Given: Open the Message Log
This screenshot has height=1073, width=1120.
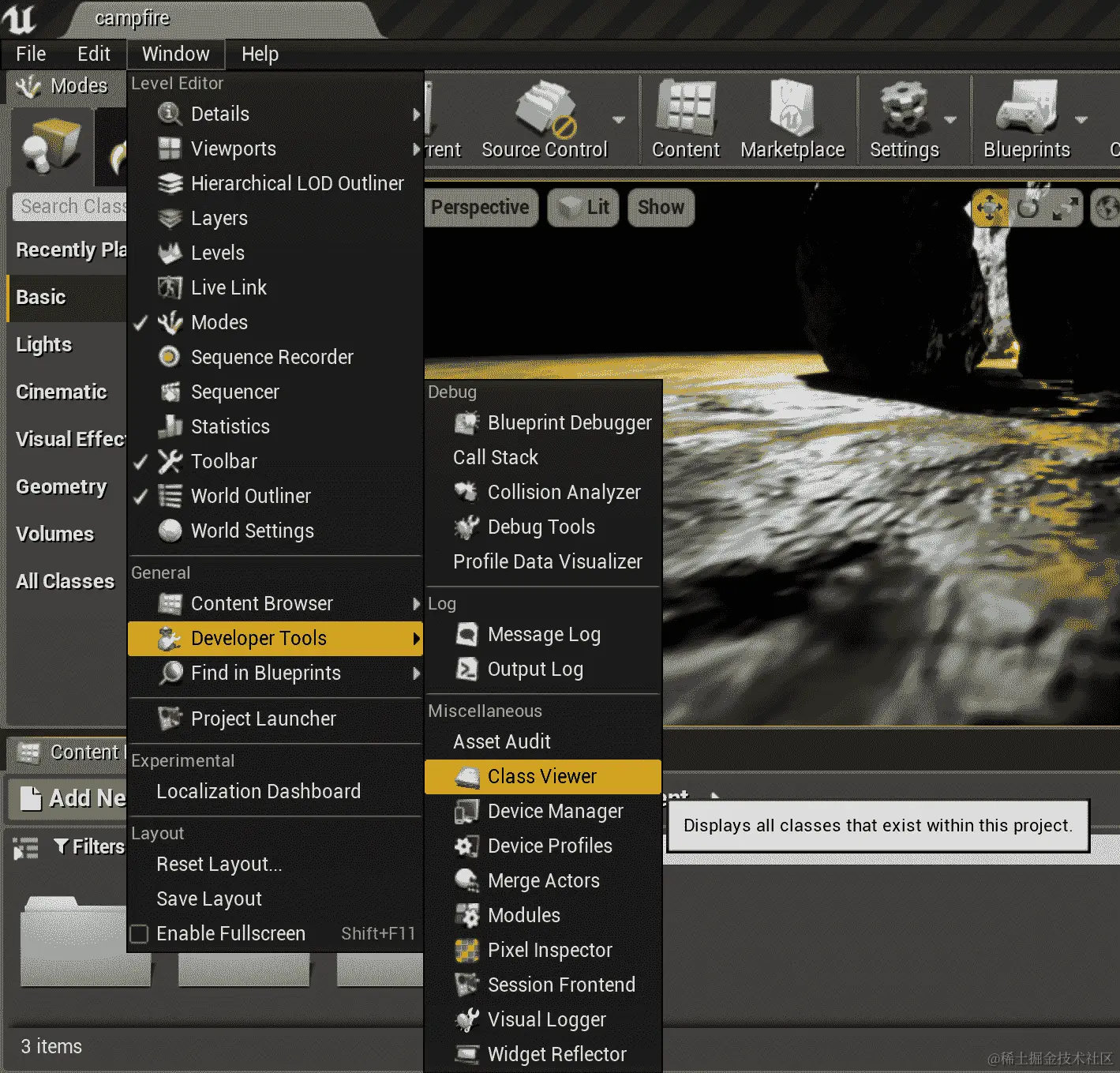Looking at the screenshot, I should tap(543, 634).
